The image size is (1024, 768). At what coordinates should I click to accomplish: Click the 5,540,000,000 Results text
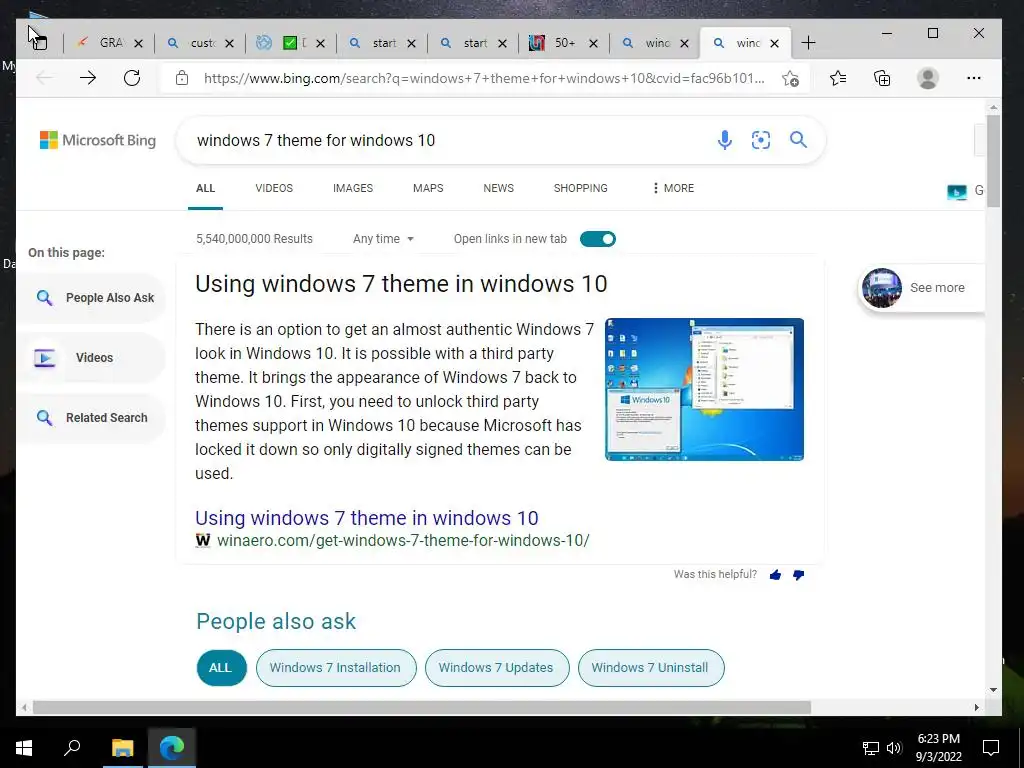254,239
